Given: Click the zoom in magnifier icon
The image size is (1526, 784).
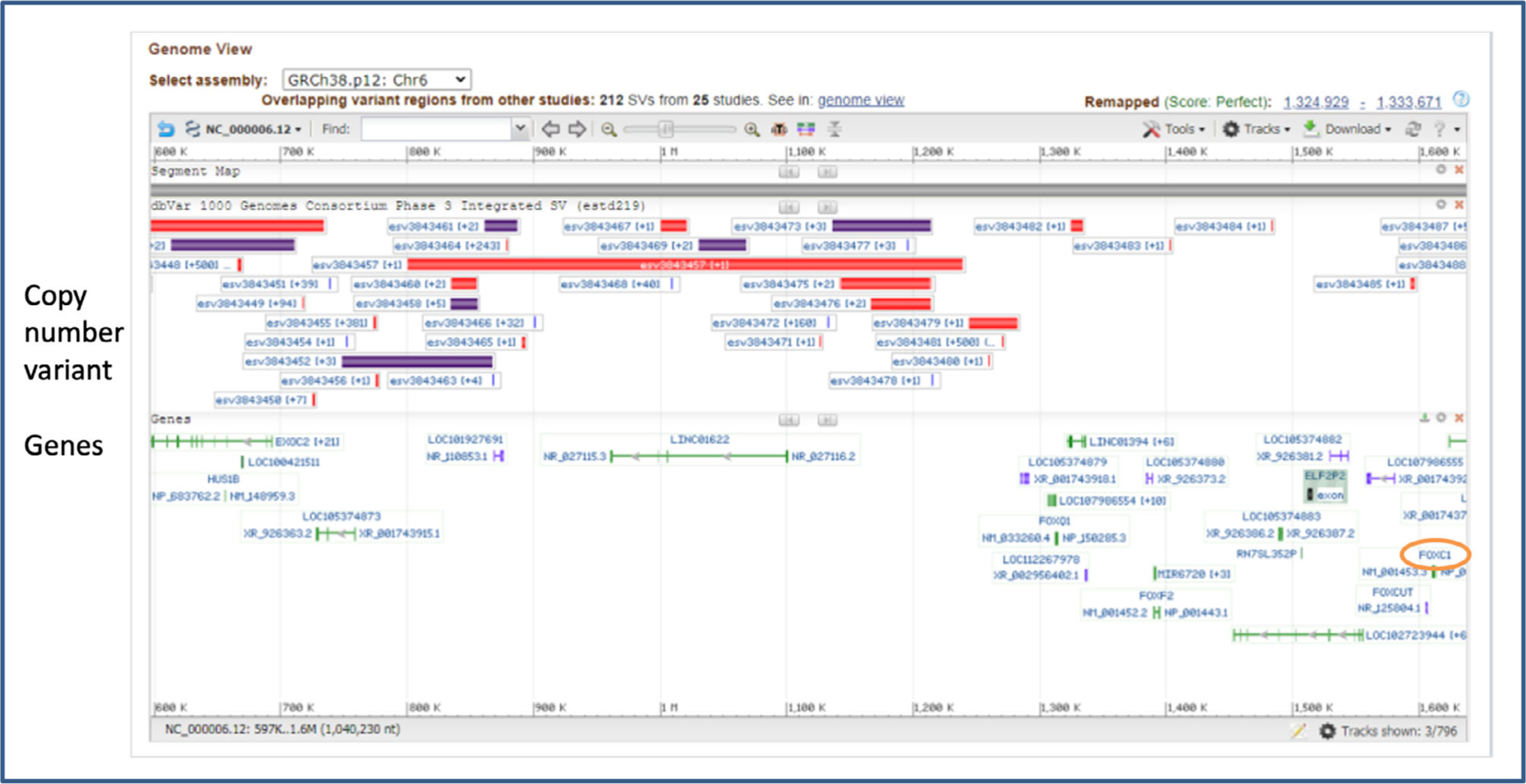Looking at the screenshot, I should pos(751,129).
